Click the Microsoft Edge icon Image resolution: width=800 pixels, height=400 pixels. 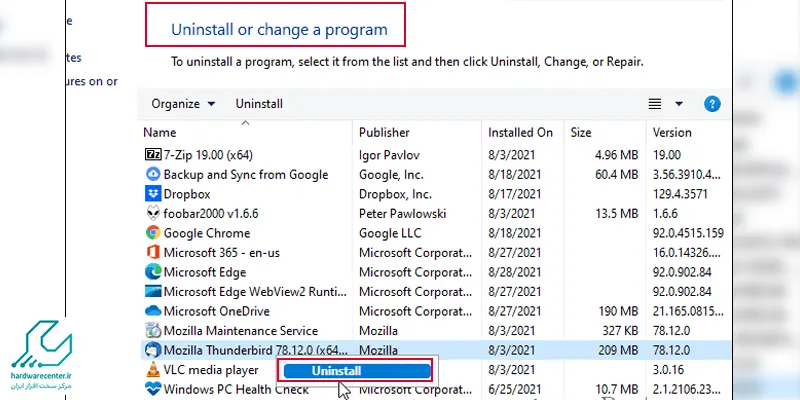pyautogui.click(x=153, y=272)
